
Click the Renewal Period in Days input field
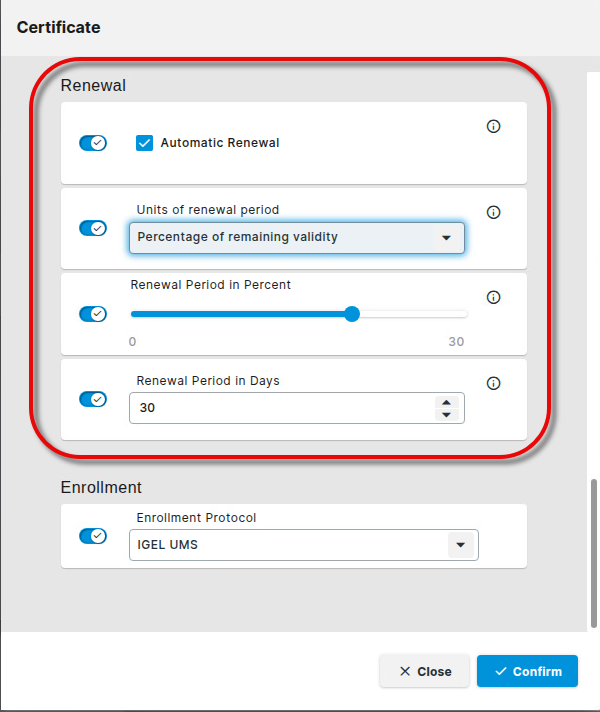pyautogui.click(x=280, y=408)
